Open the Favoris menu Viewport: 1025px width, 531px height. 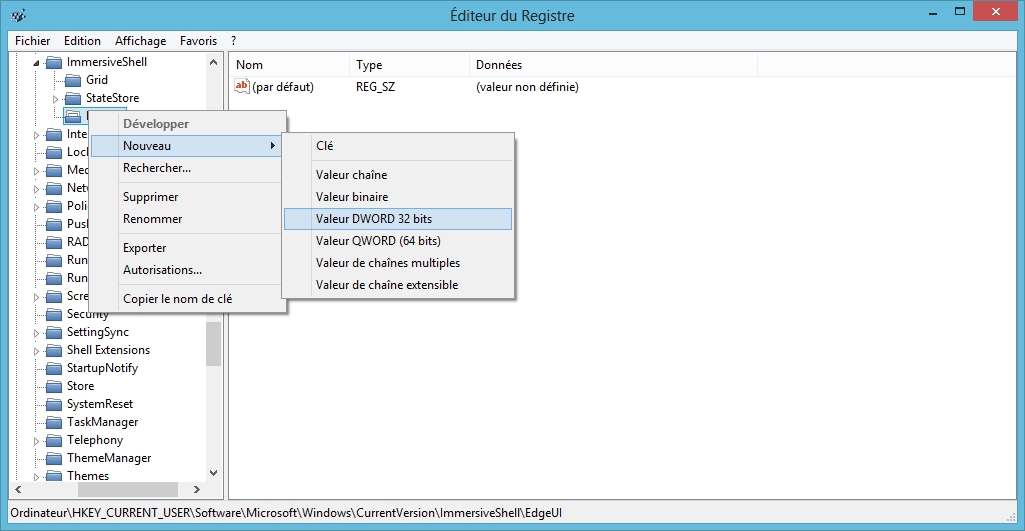pos(198,41)
